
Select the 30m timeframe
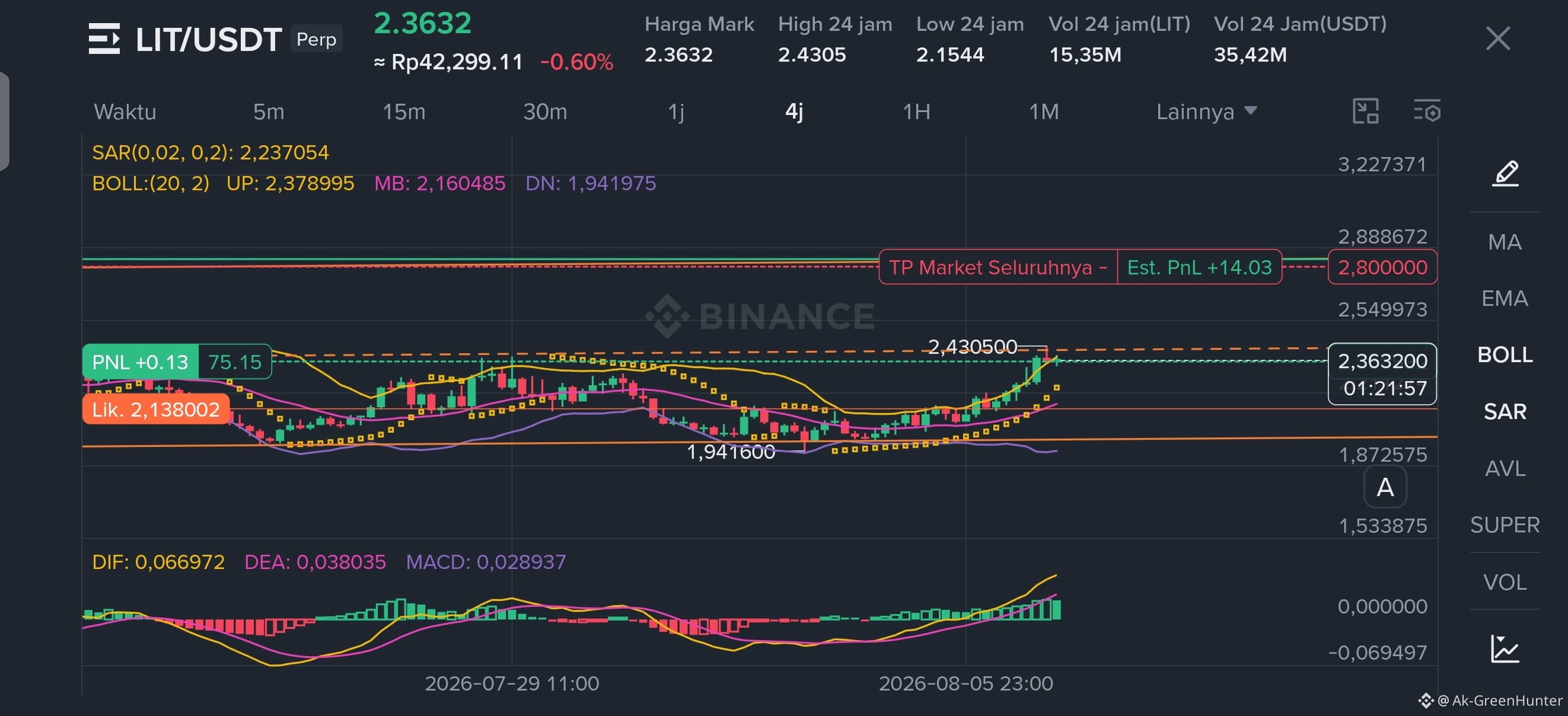pyautogui.click(x=545, y=112)
